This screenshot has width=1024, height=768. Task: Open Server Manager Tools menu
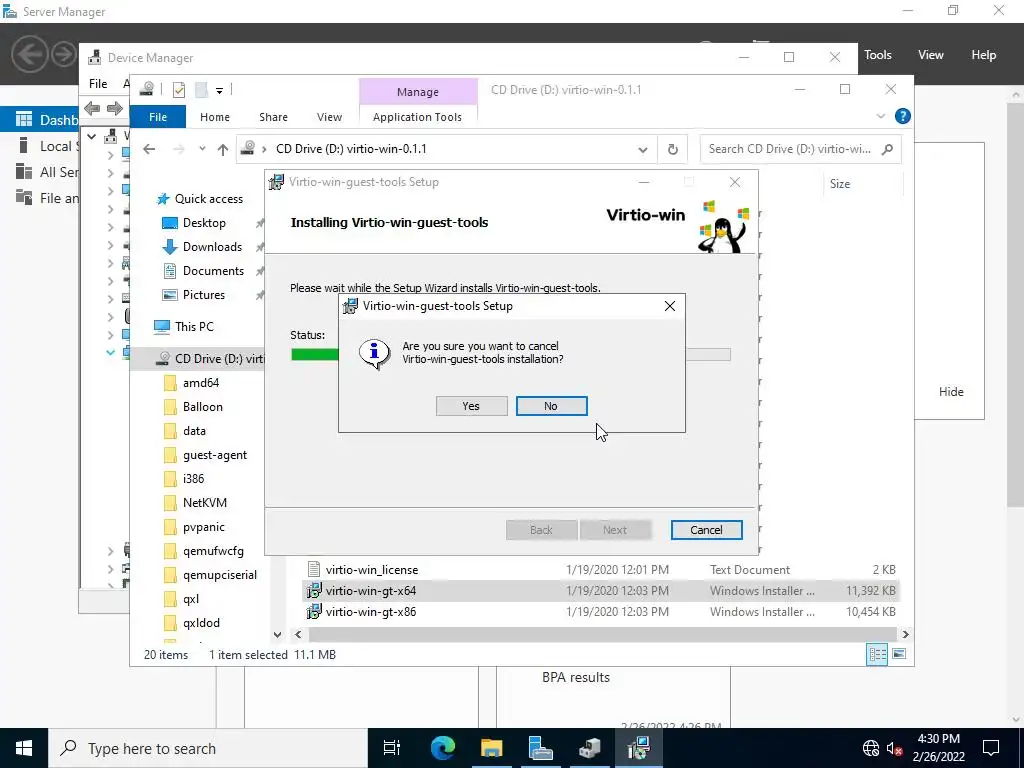pyautogui.click(x=878, y=55)
